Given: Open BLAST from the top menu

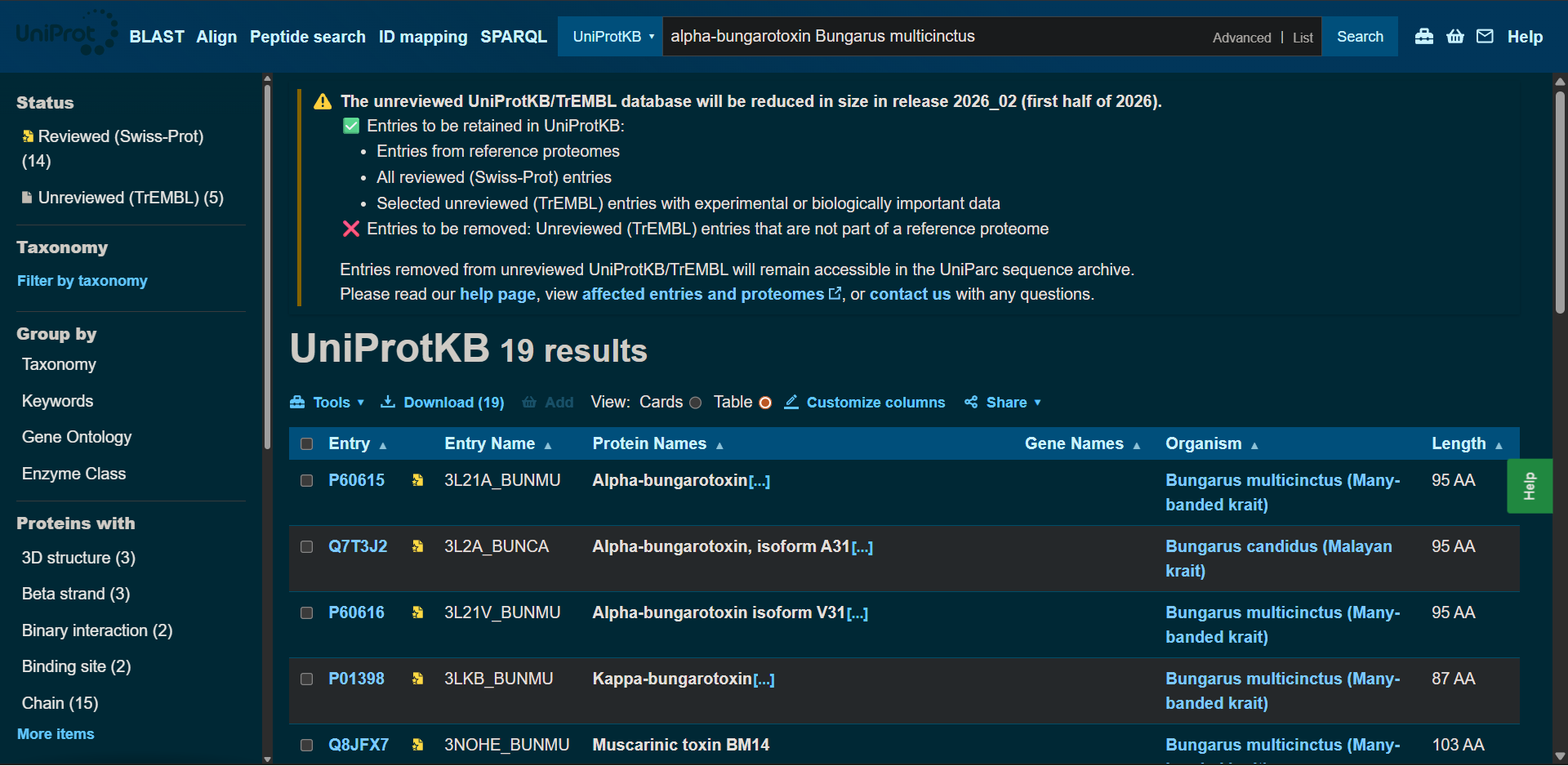Looking at the screenshot, I should 157,37.
